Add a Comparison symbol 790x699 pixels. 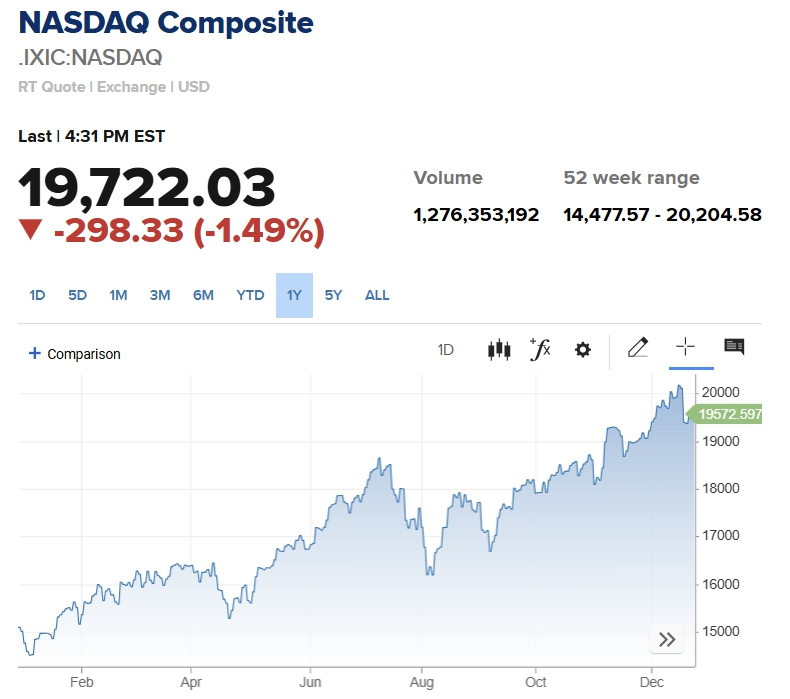tap(83, 354)
